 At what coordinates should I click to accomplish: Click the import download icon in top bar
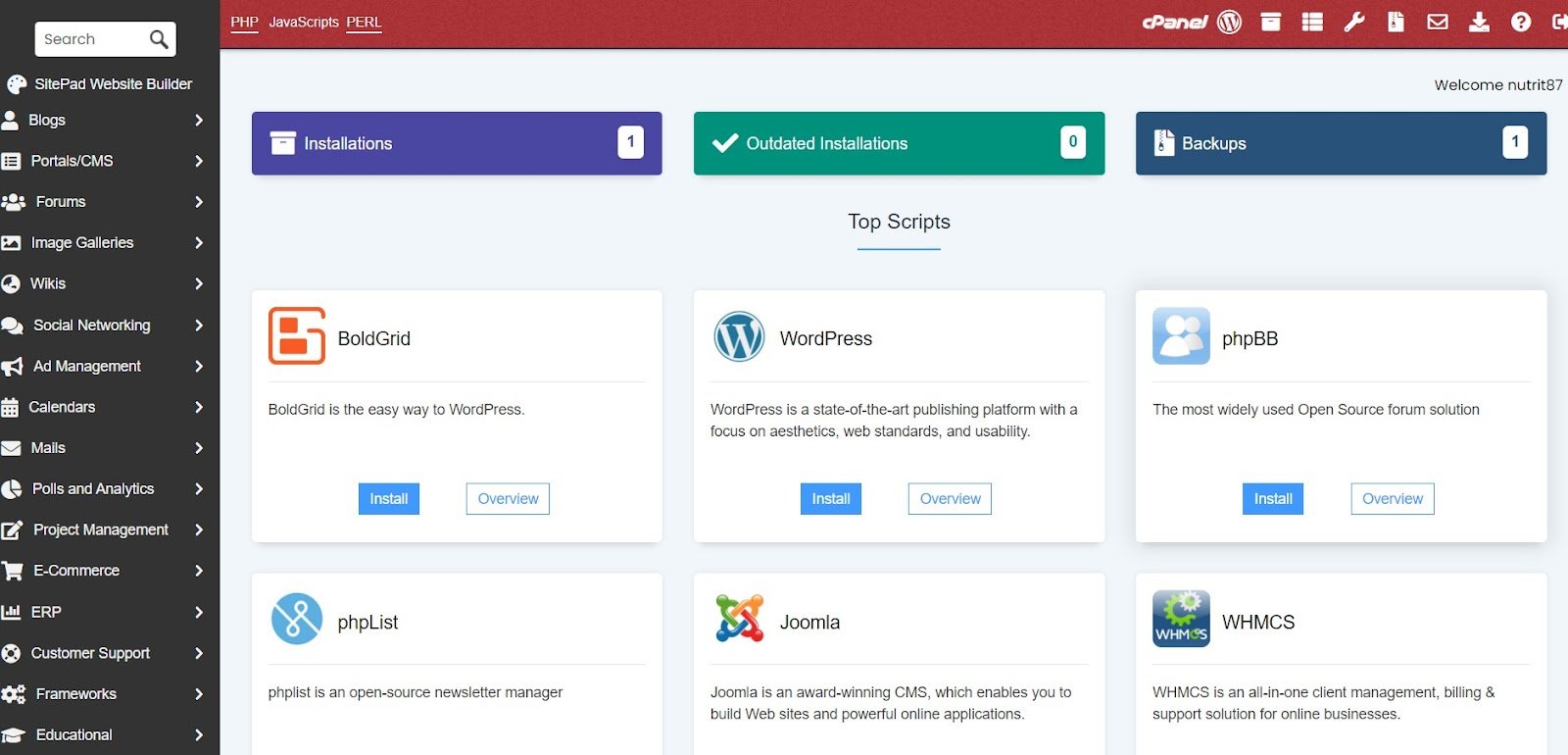(x=1479, y=22)
